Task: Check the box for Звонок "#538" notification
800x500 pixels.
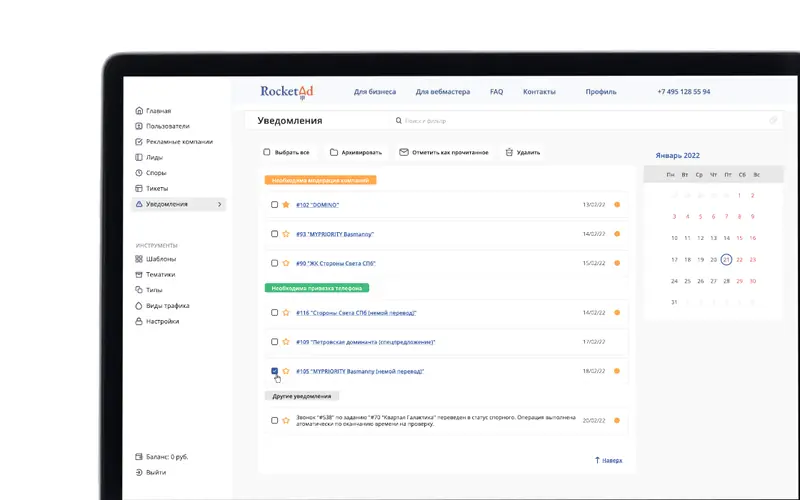Action: point(274,420)
